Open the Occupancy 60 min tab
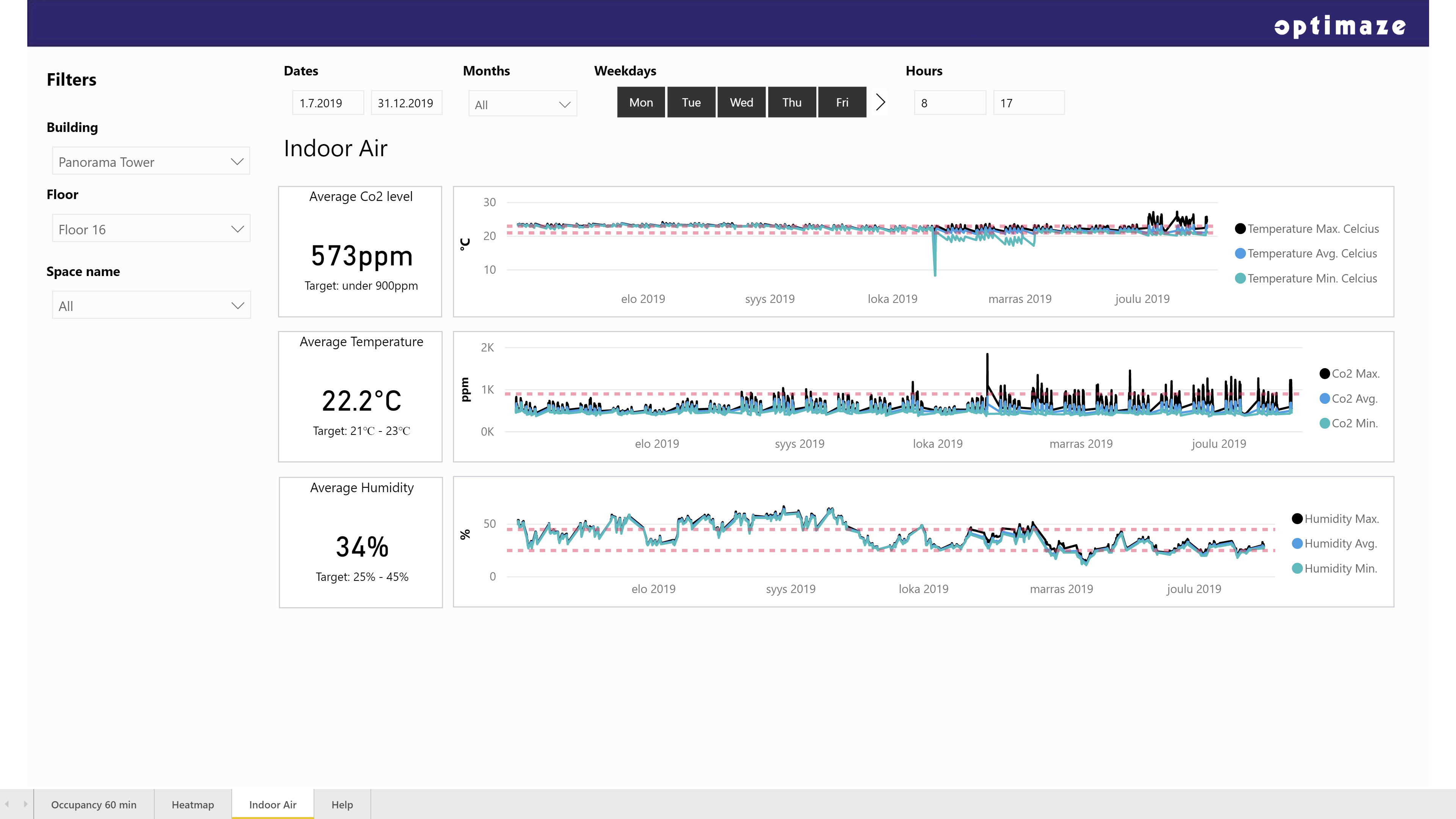Screen dimensions: 1456x819 [x=94, y=804]
